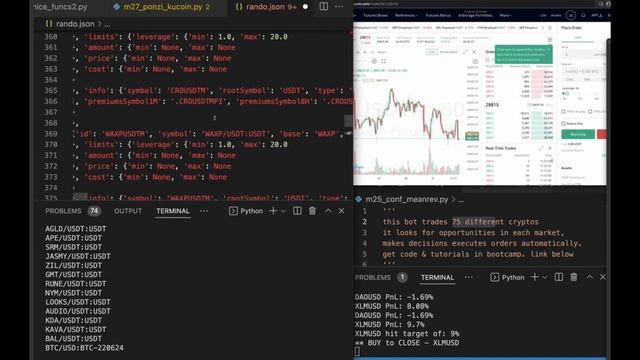Tick the TP/SL checkbox in Place Order
This screenshot has height=360, width=640.
[x=563, y=111]
